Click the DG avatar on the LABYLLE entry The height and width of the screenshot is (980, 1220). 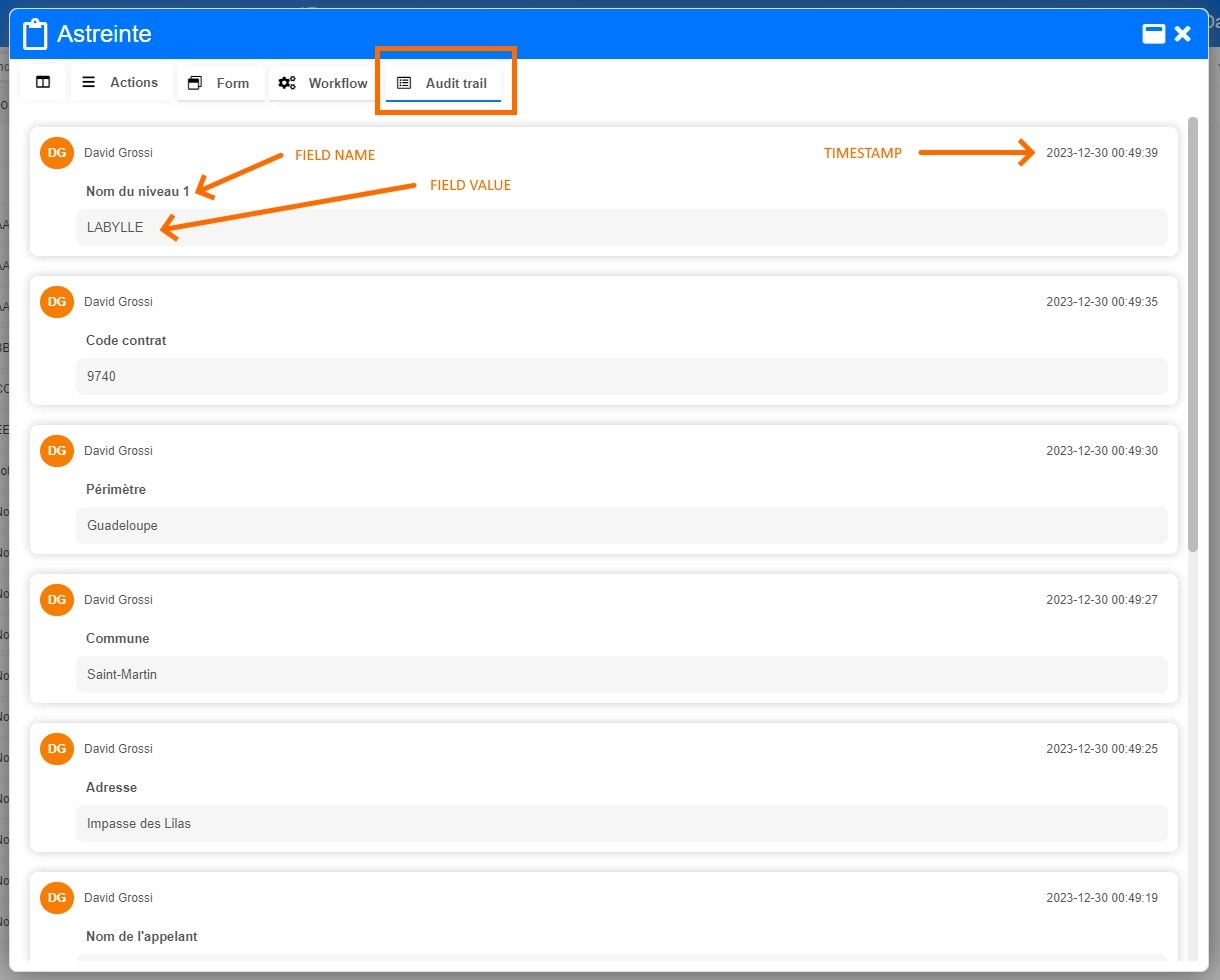56,153
